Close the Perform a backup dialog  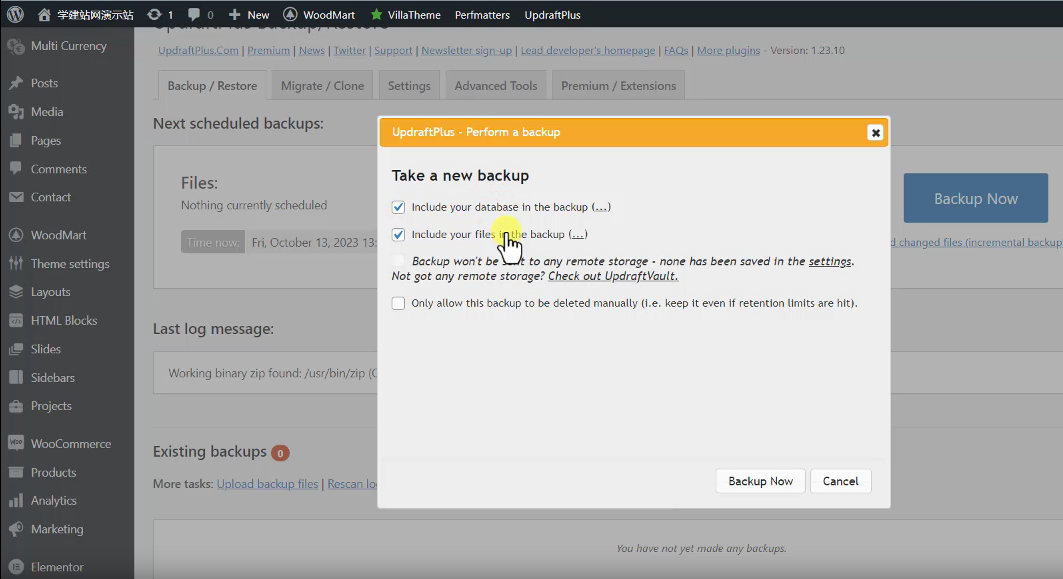coord(875,132)
